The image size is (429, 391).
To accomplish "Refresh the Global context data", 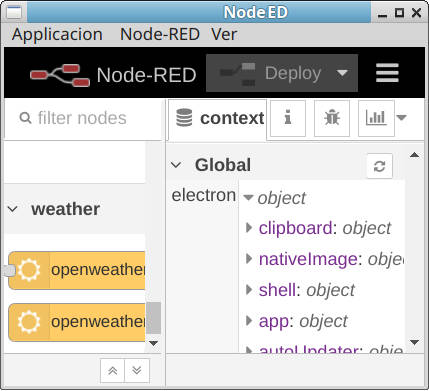I will point(379,166).
